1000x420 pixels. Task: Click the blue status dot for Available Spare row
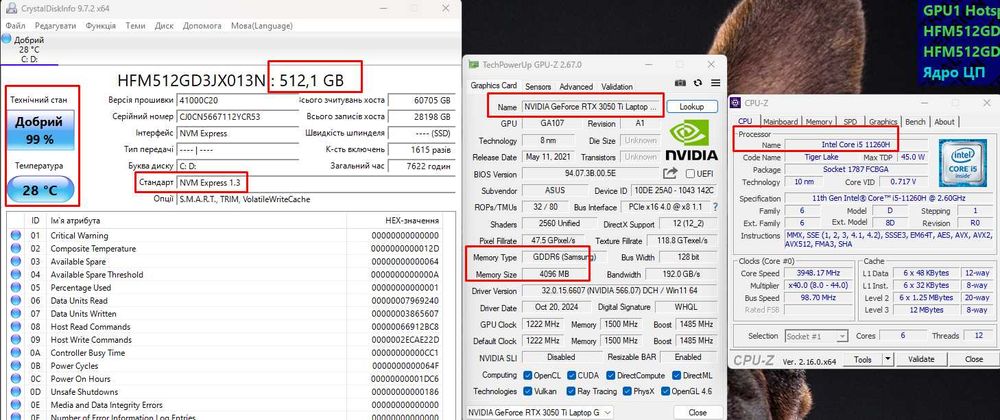point(16,261)
